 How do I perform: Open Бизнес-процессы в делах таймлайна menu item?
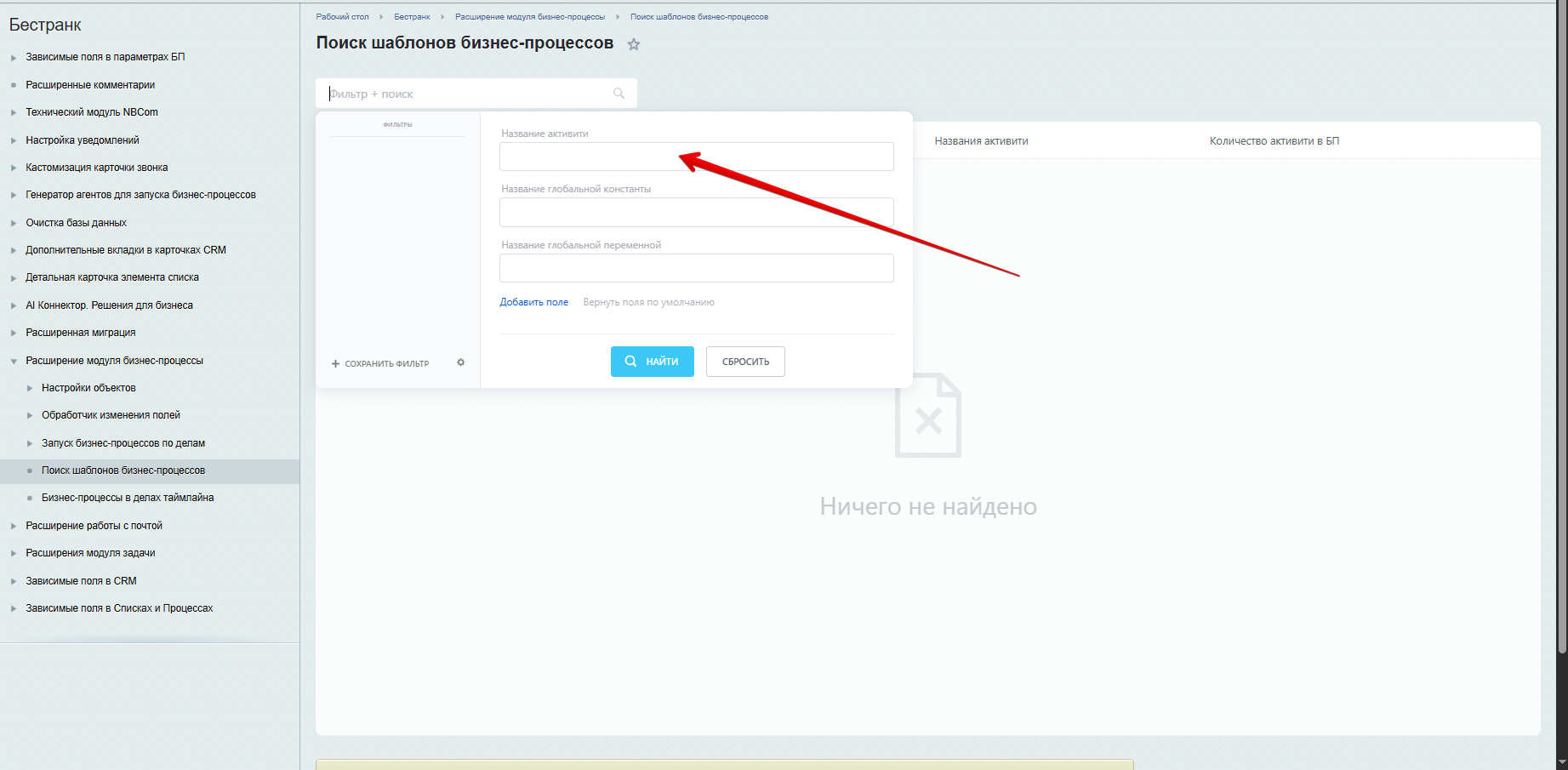(128, 498)
